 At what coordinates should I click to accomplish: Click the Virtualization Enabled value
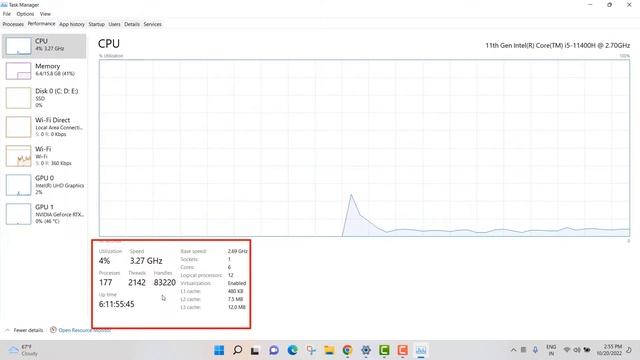point(237,283)
